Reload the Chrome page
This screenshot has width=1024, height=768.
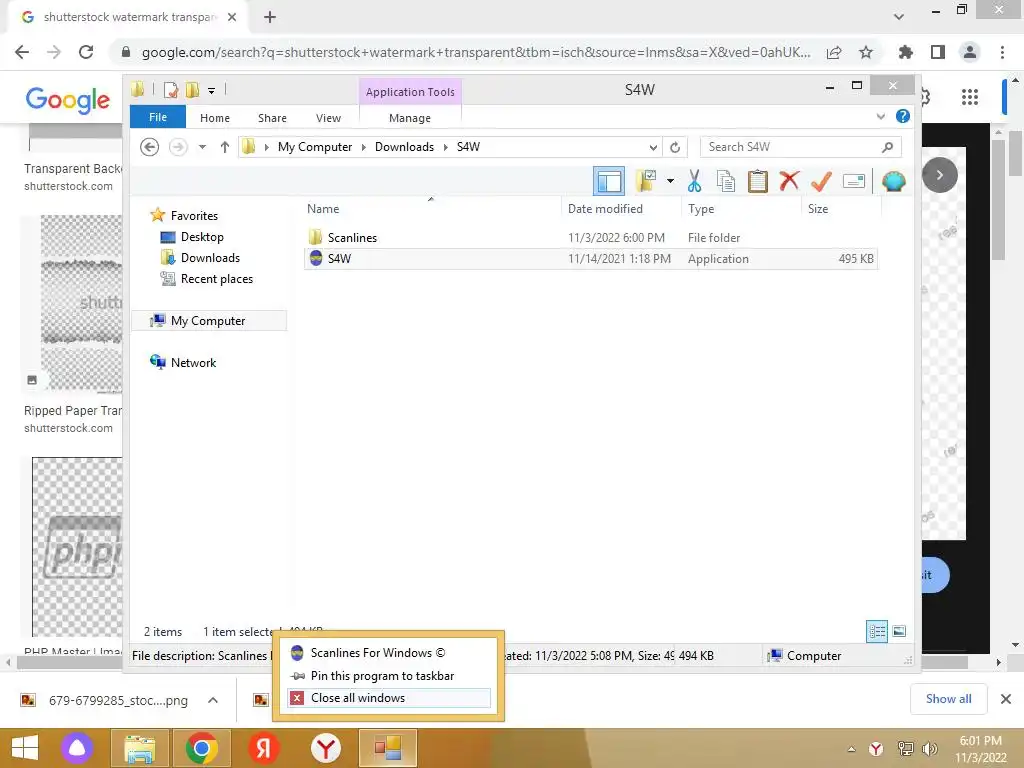tap(86, 52)
